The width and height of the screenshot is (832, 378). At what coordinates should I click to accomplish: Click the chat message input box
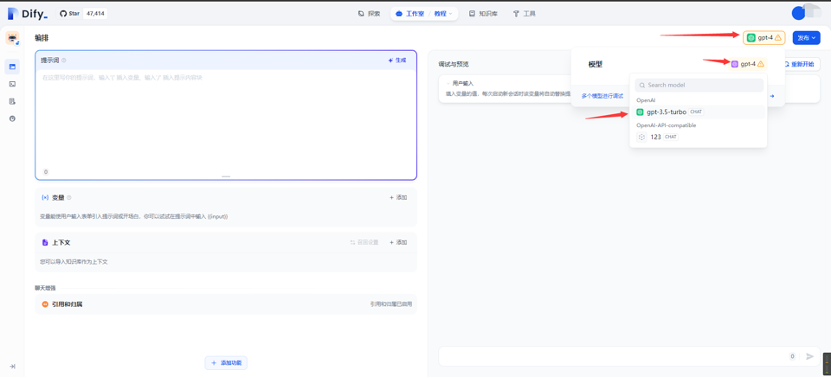(x=613, y=356)
